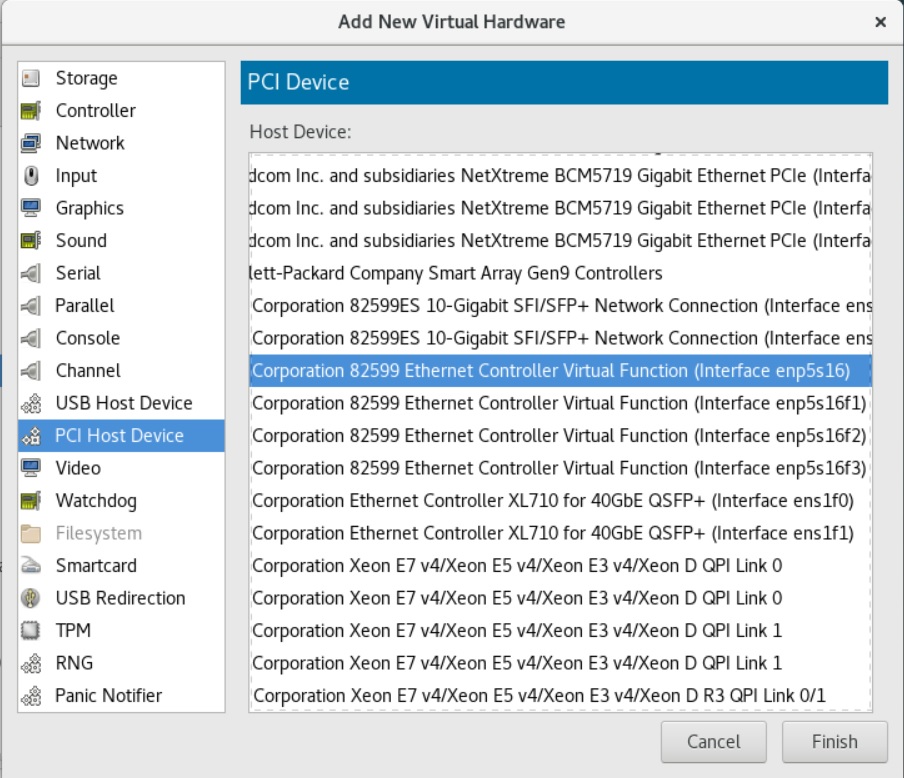This screenshot has width=904, height=778.
Task: Click the USB Host Device icon
Action: 31,403
